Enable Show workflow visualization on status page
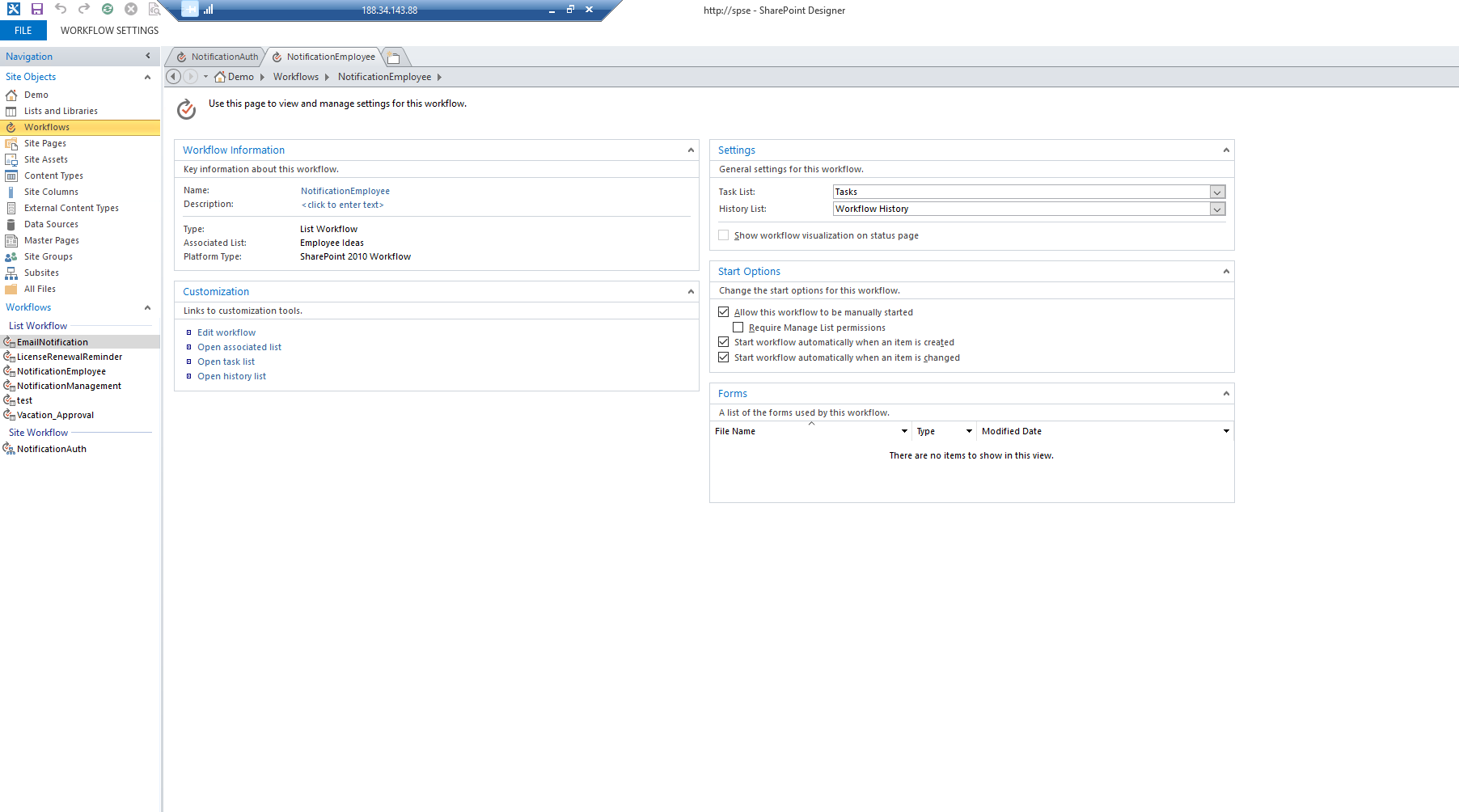 724,235
